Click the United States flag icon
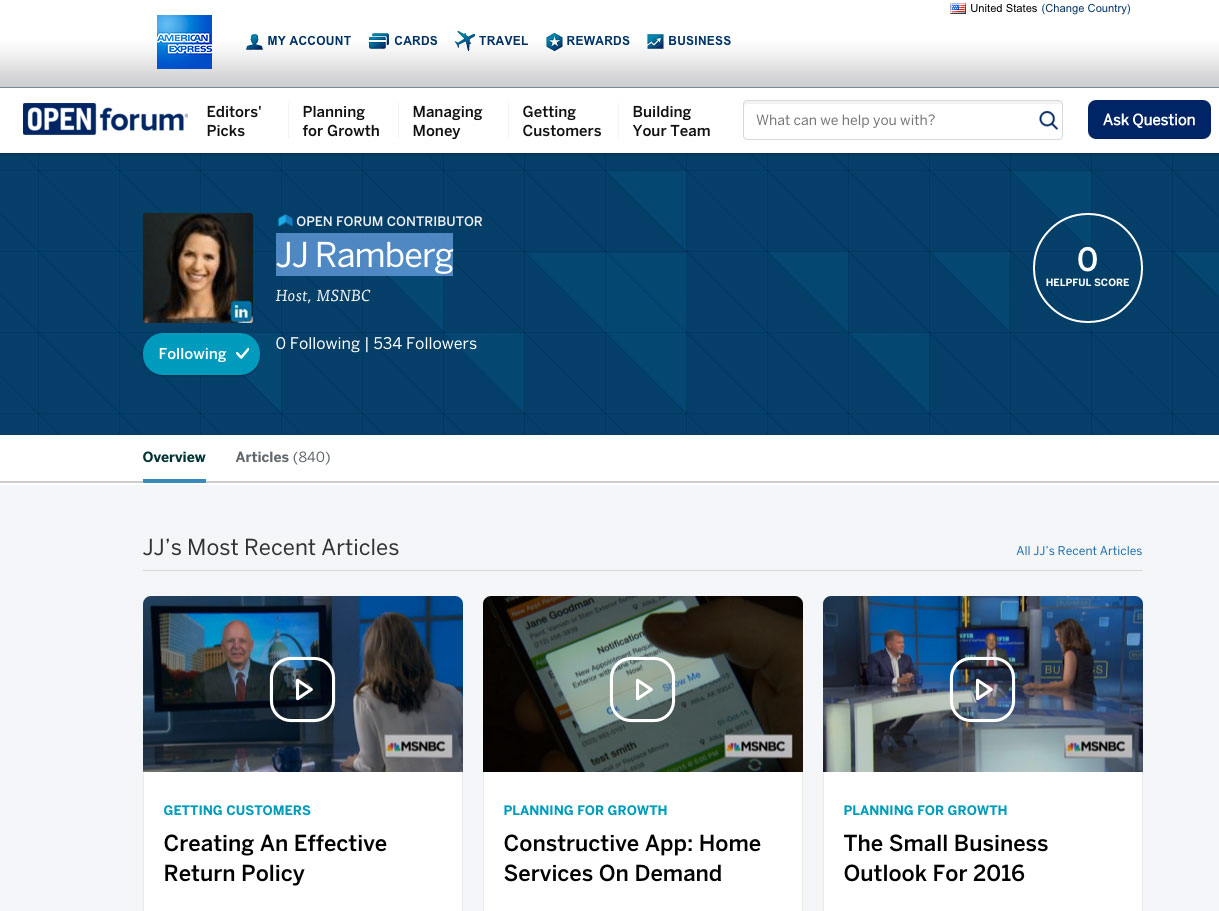 click(x=958, y=9)
